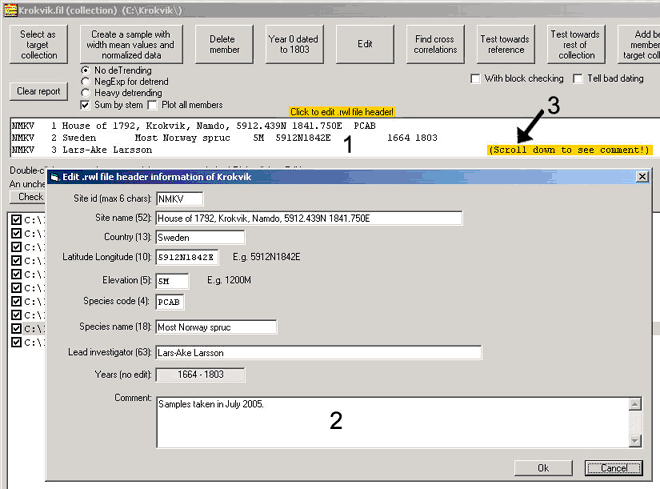The height and width of the screenshot is (489, 660).
Task: Click Year 0 dated to 1803 button
Action: pyautogui.click(x=294, y=45)
